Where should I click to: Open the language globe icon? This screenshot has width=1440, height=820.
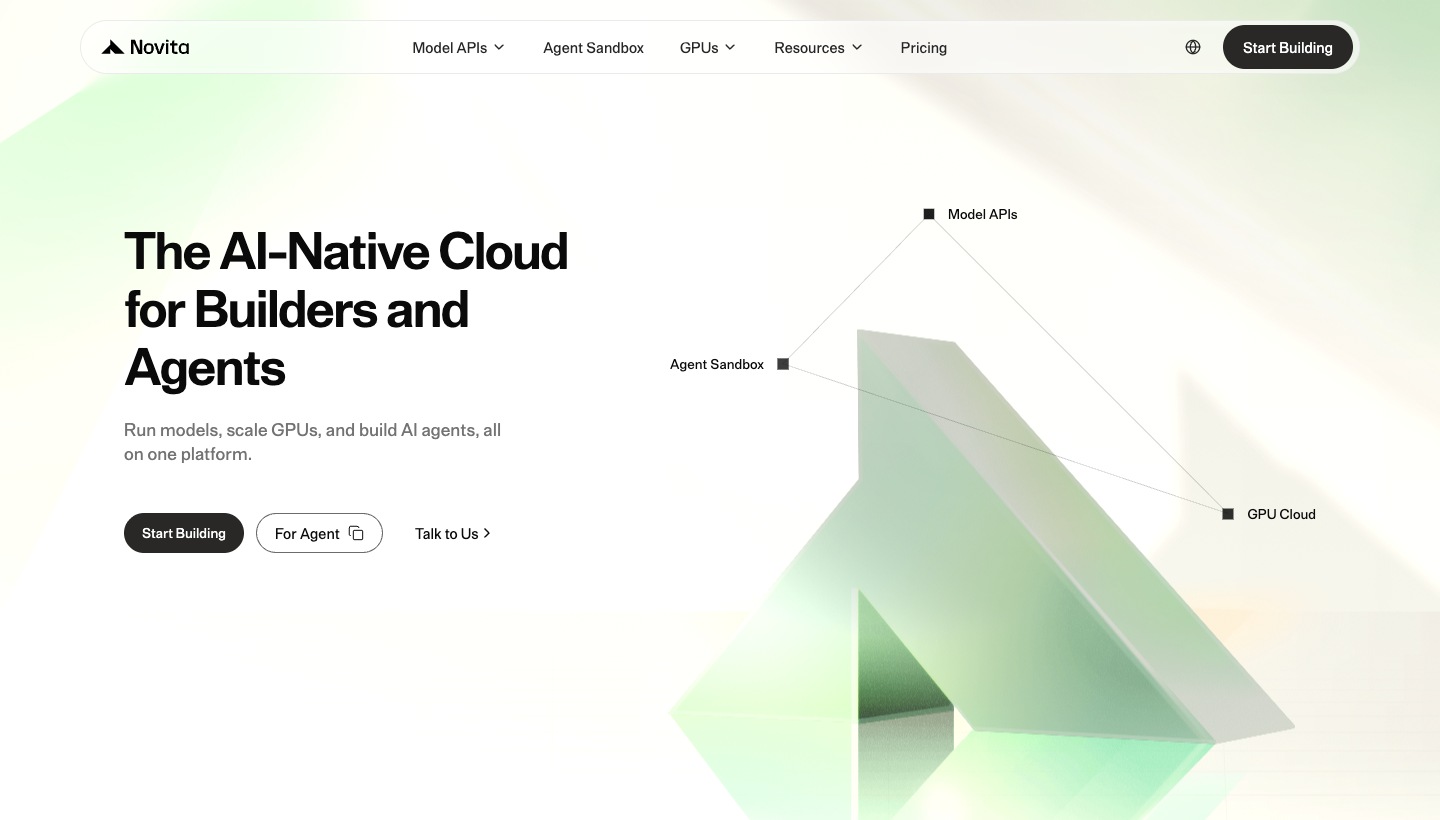[1193, 47]
